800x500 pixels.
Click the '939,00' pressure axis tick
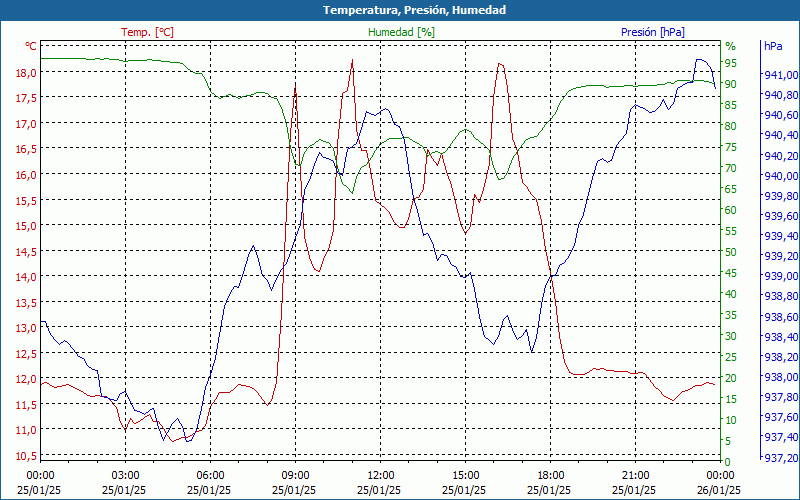click(x=781, y=276)
